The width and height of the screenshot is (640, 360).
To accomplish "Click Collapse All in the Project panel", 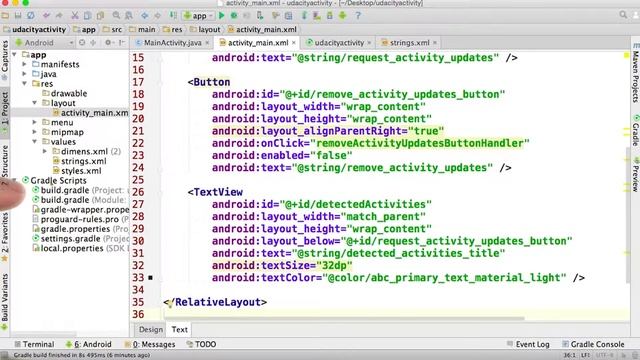I will (x=93, y=42).
